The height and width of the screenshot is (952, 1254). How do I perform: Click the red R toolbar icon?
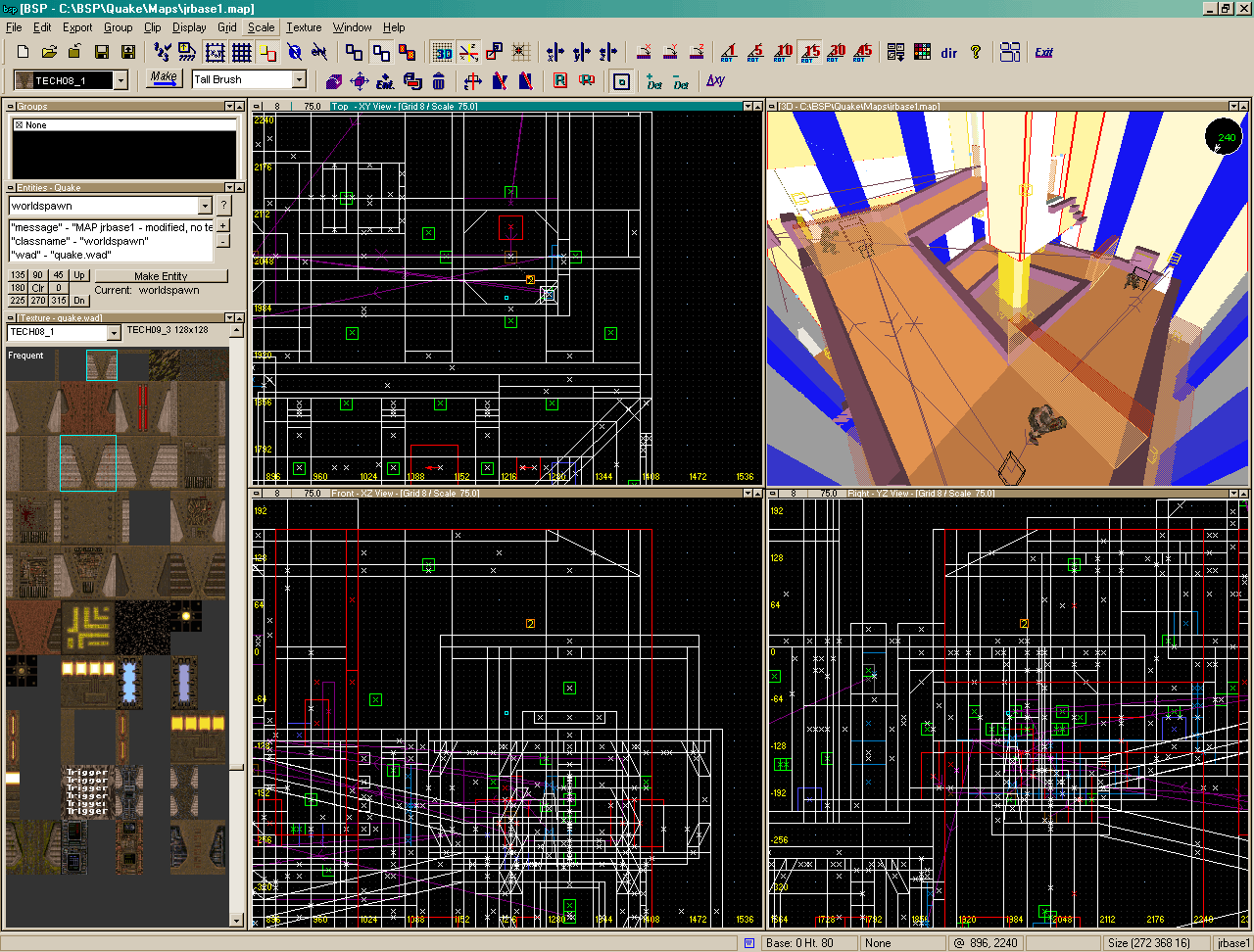(x=560, y=80)
